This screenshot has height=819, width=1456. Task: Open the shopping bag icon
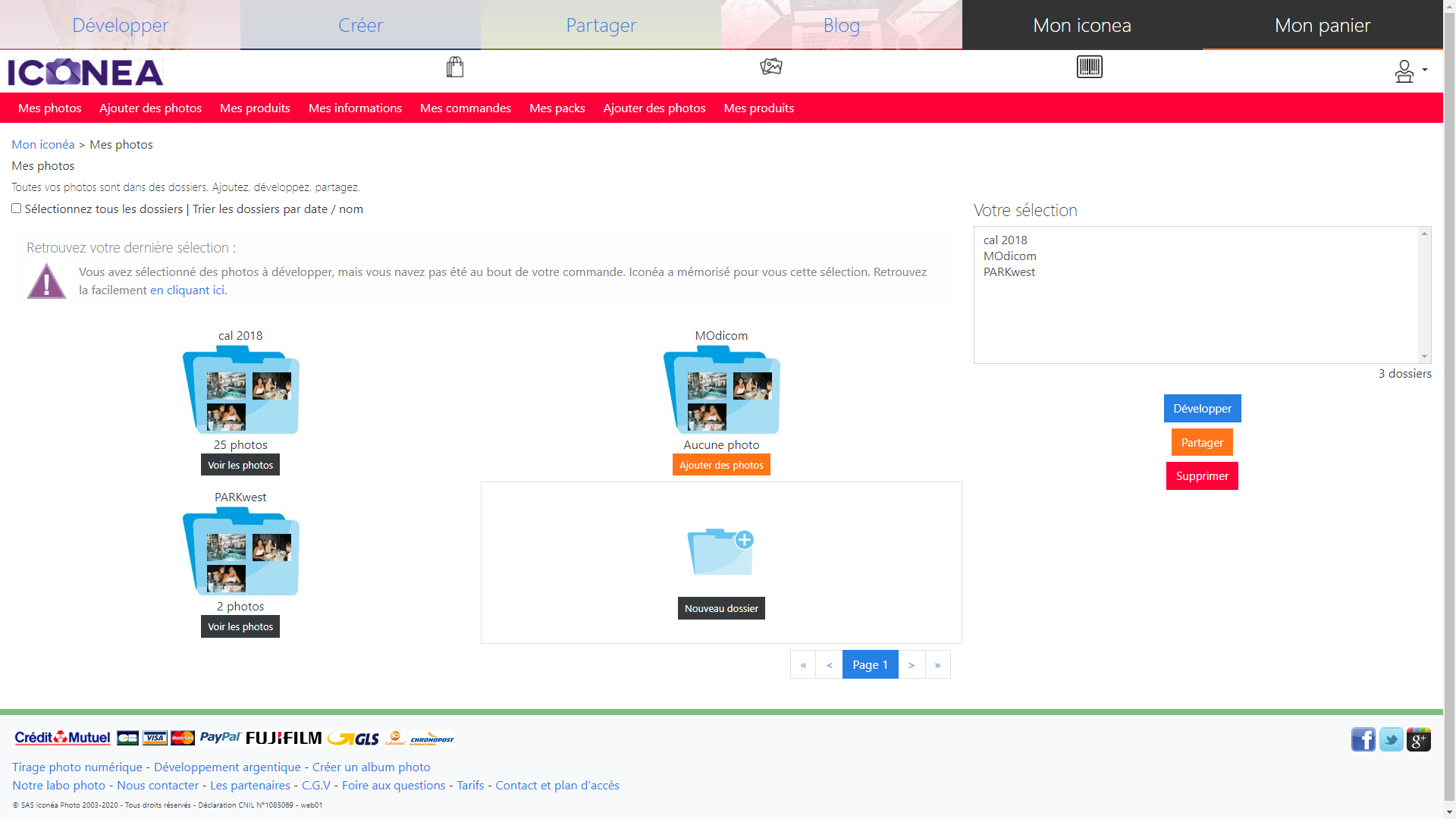455,67
